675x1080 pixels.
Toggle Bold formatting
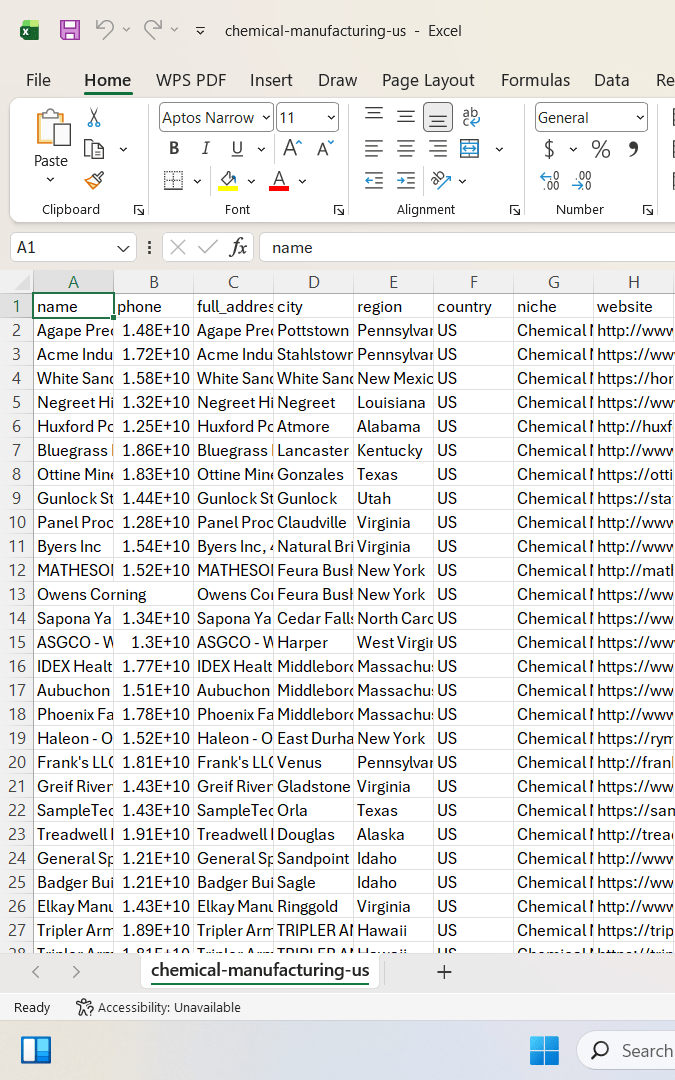tap(174, 149)
